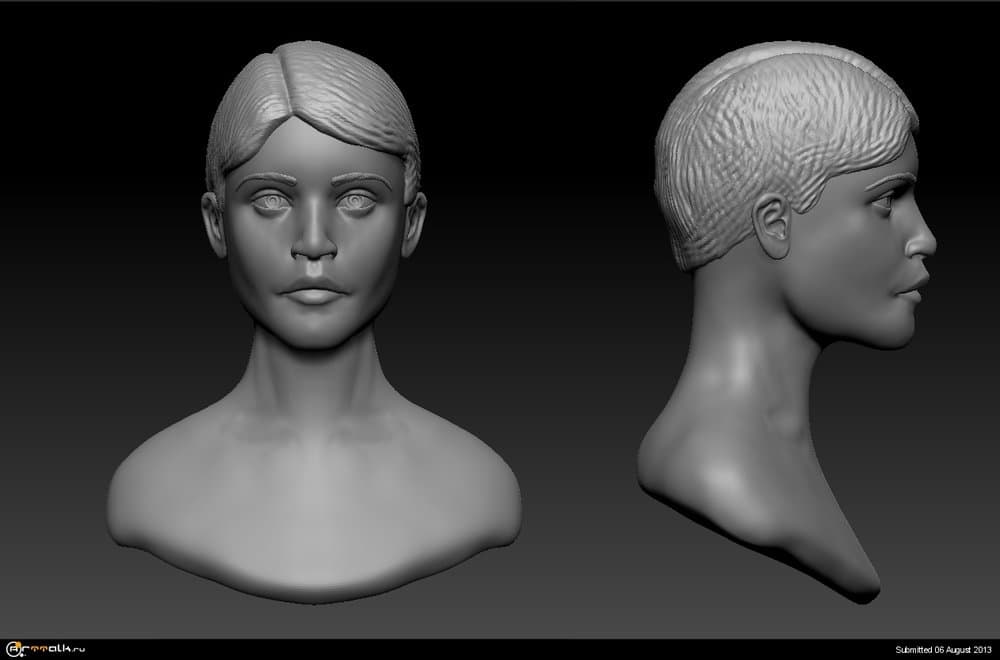Click the ear on the profile-view head
Viewport: 1000px width, 660px height.
[x=772, y=224]
